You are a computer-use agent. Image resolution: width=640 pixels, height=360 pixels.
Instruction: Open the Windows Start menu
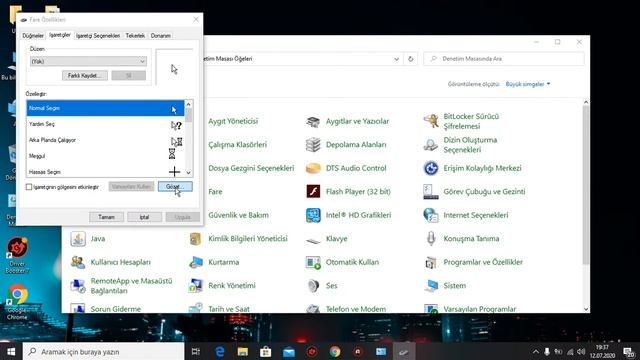pos(11,351)
